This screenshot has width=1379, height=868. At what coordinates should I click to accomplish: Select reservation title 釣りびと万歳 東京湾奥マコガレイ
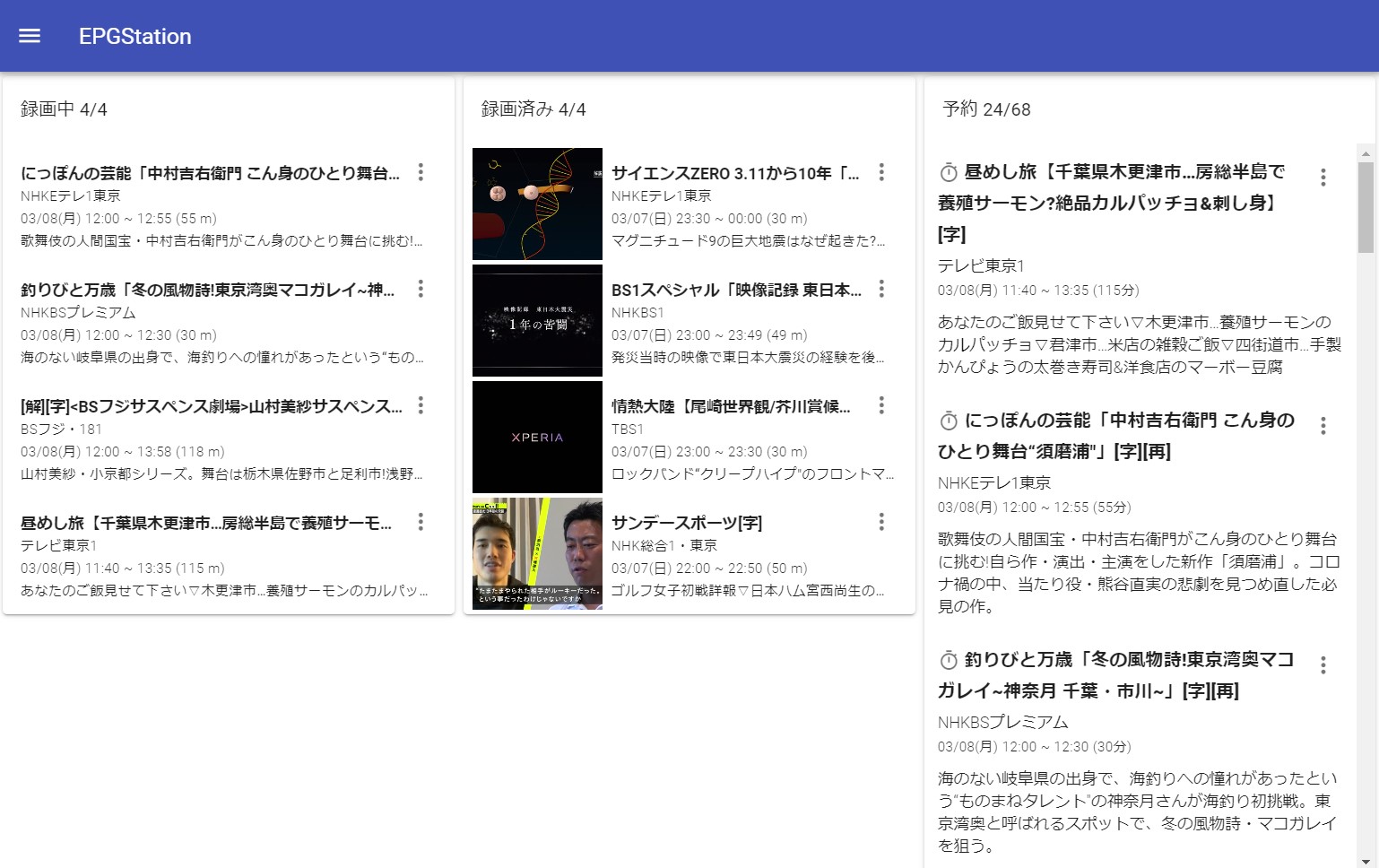point(1116,675)
